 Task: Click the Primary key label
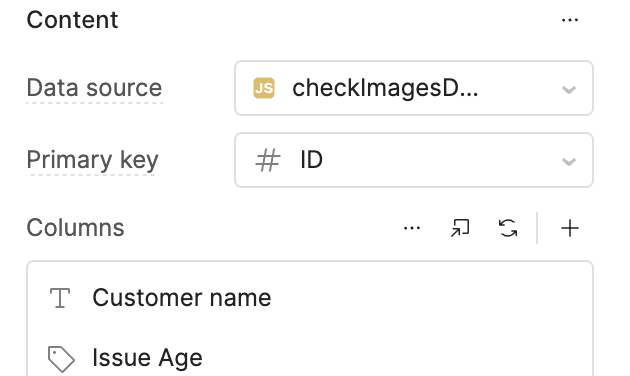coord(92,160)
